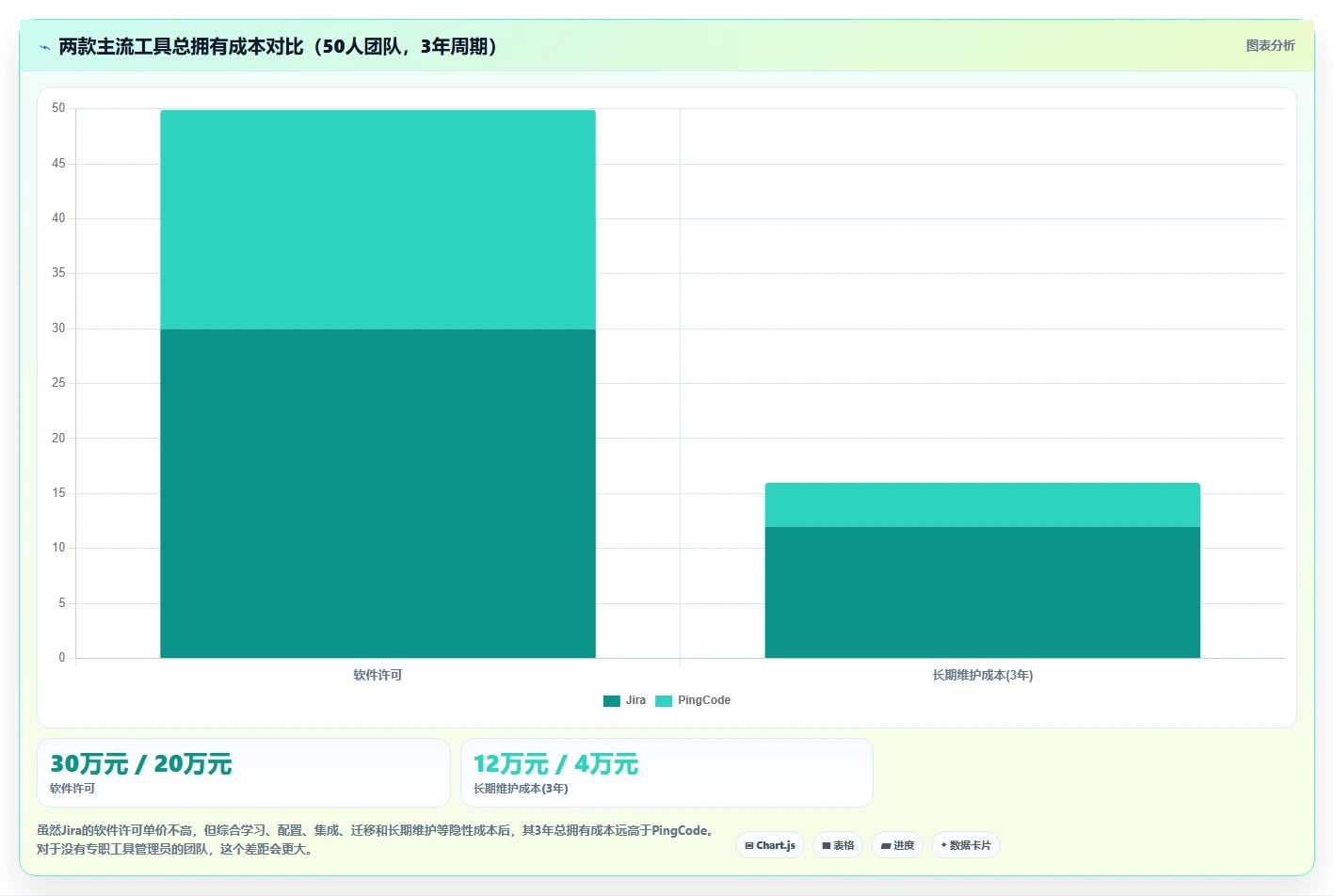Screen dimensions: 1334x896
Task: Click the PingCode legend label
Action: pos(704,700)
